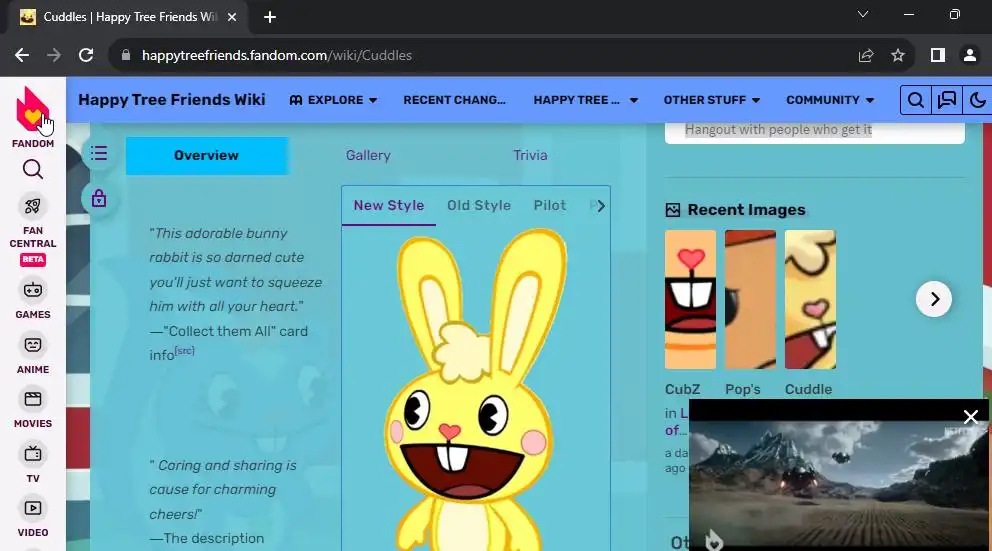Open the wiki Discussions chat icon
The height and width of the screenshot is (551, 992).
[x=946, y=100]
